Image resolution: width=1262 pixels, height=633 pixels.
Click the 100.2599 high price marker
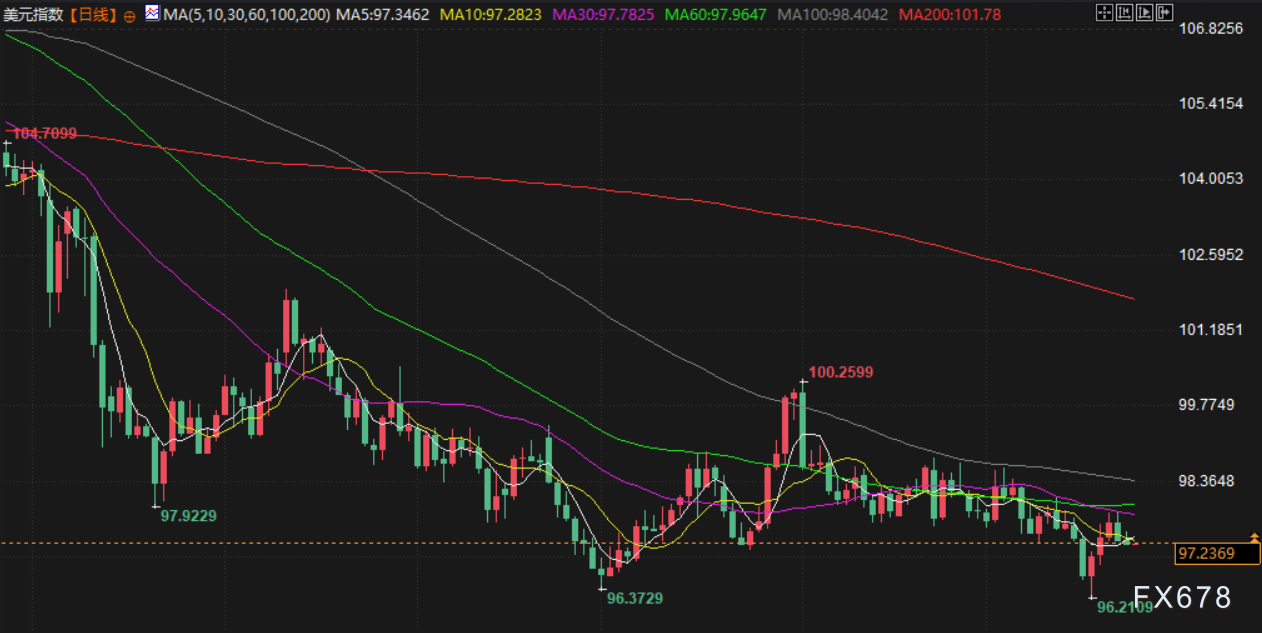point(841,372)
